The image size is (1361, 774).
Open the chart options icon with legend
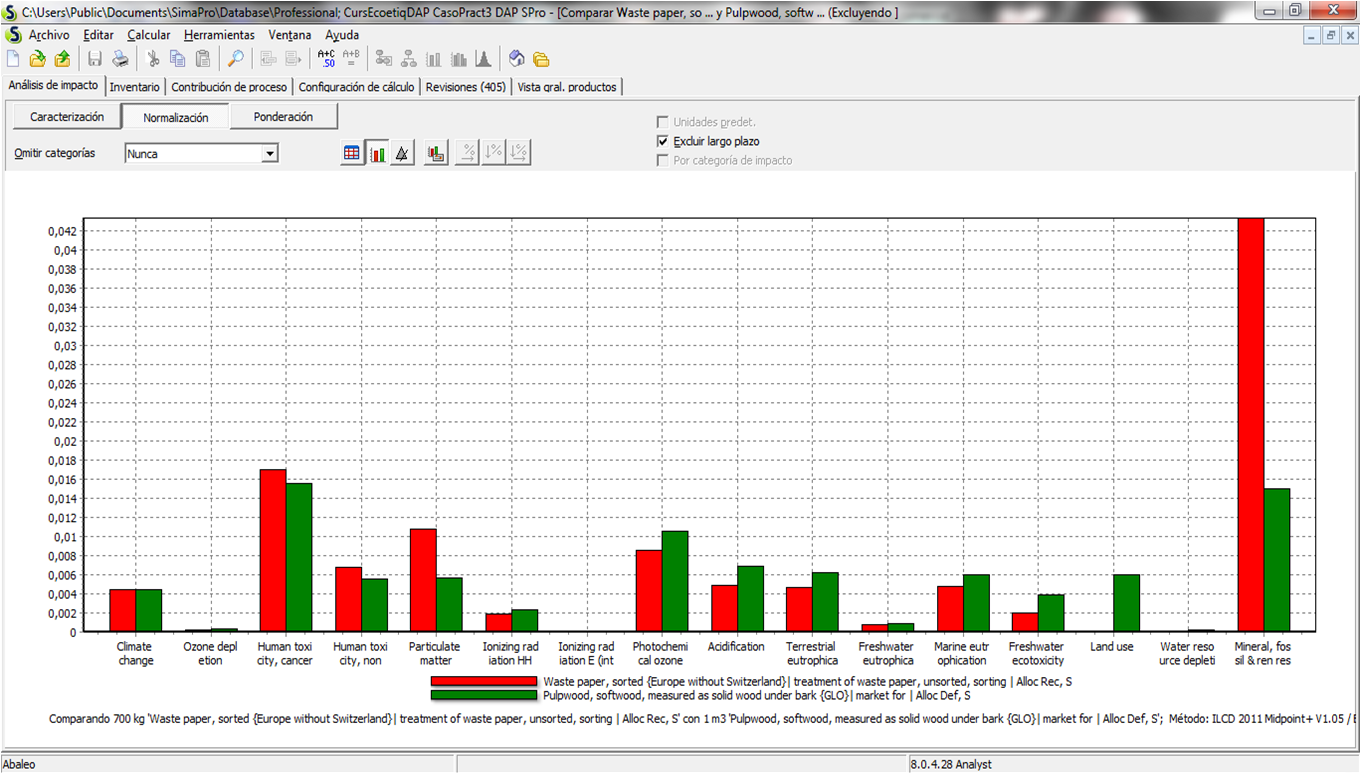point(435,154)
